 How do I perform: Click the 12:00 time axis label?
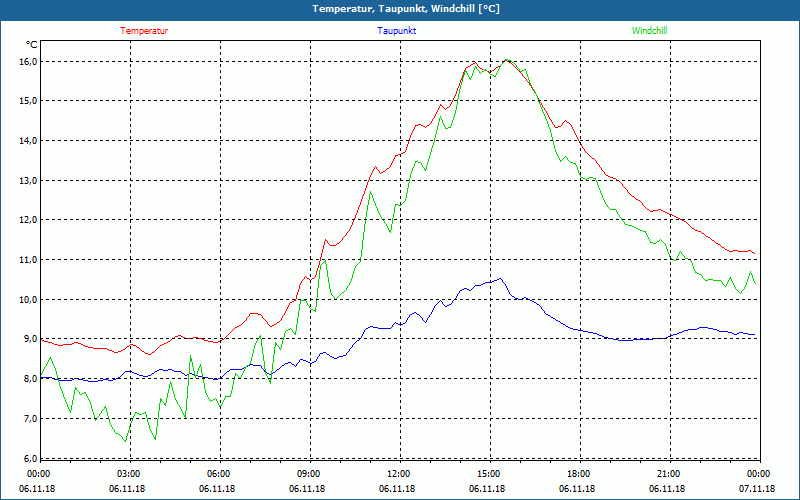coord(399,474)
